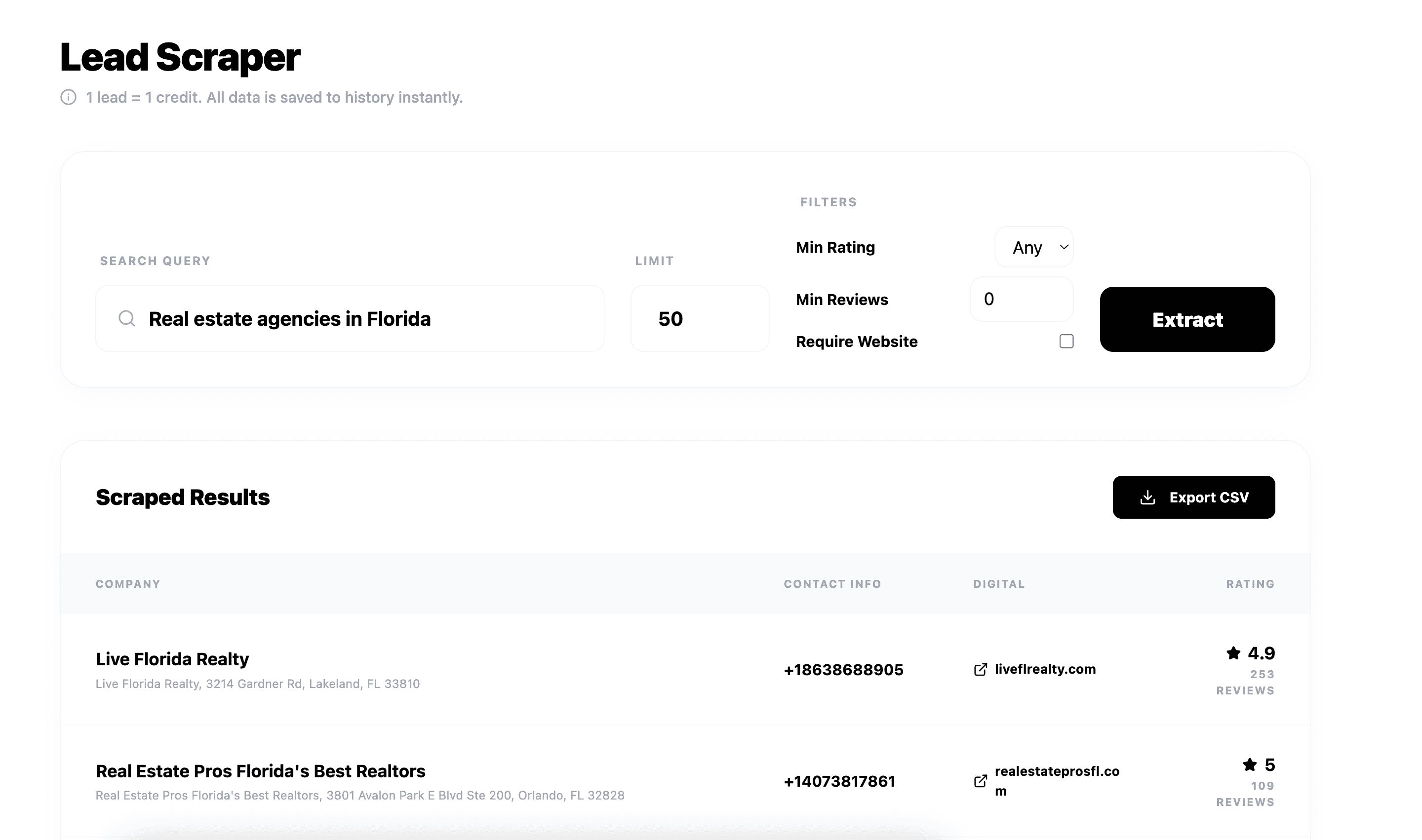Select a value from the Any rating dropdown

click(x=1034, y=247)
